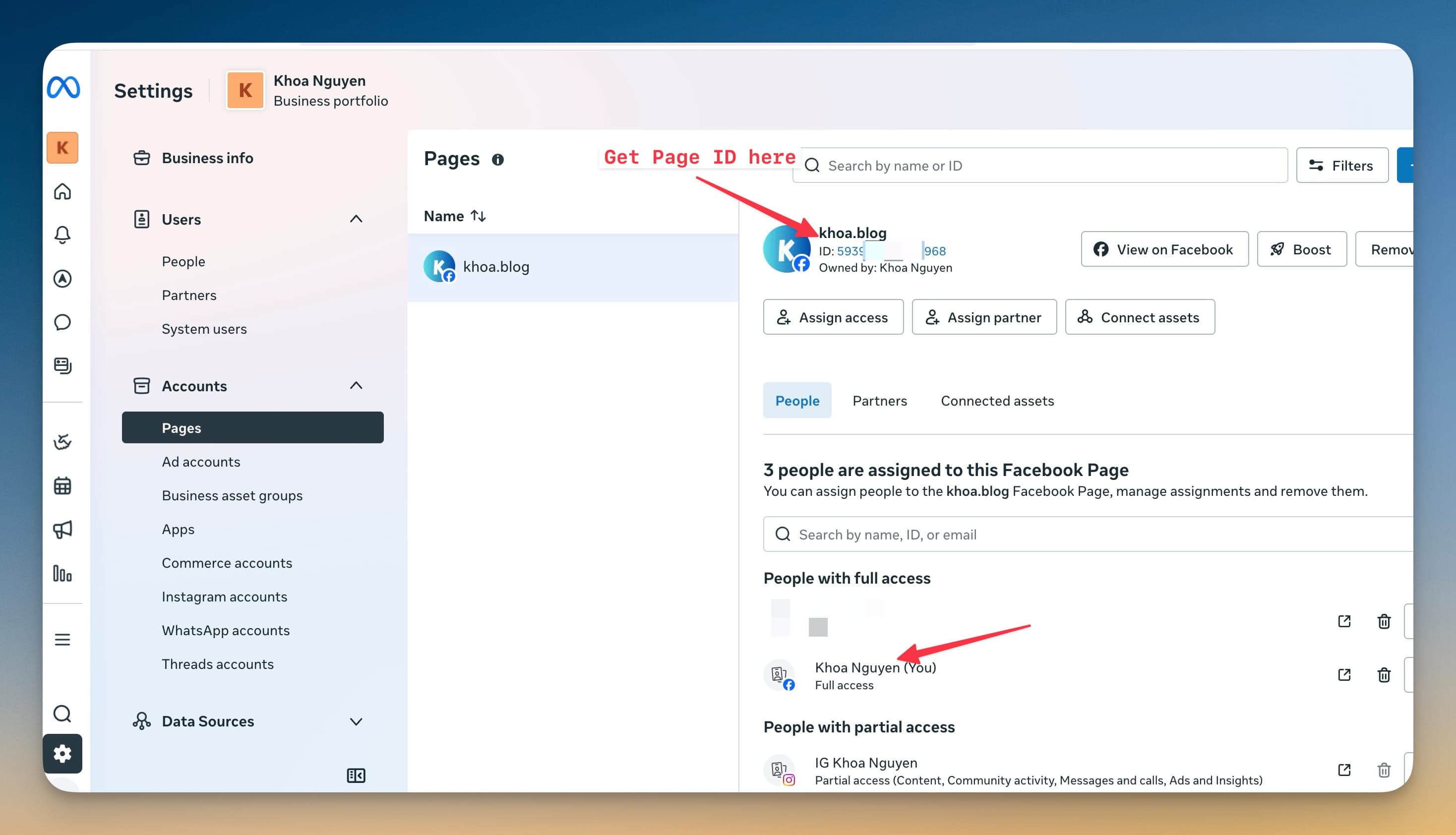Select khoa.blog row in pages list

(x=573, y=267)
